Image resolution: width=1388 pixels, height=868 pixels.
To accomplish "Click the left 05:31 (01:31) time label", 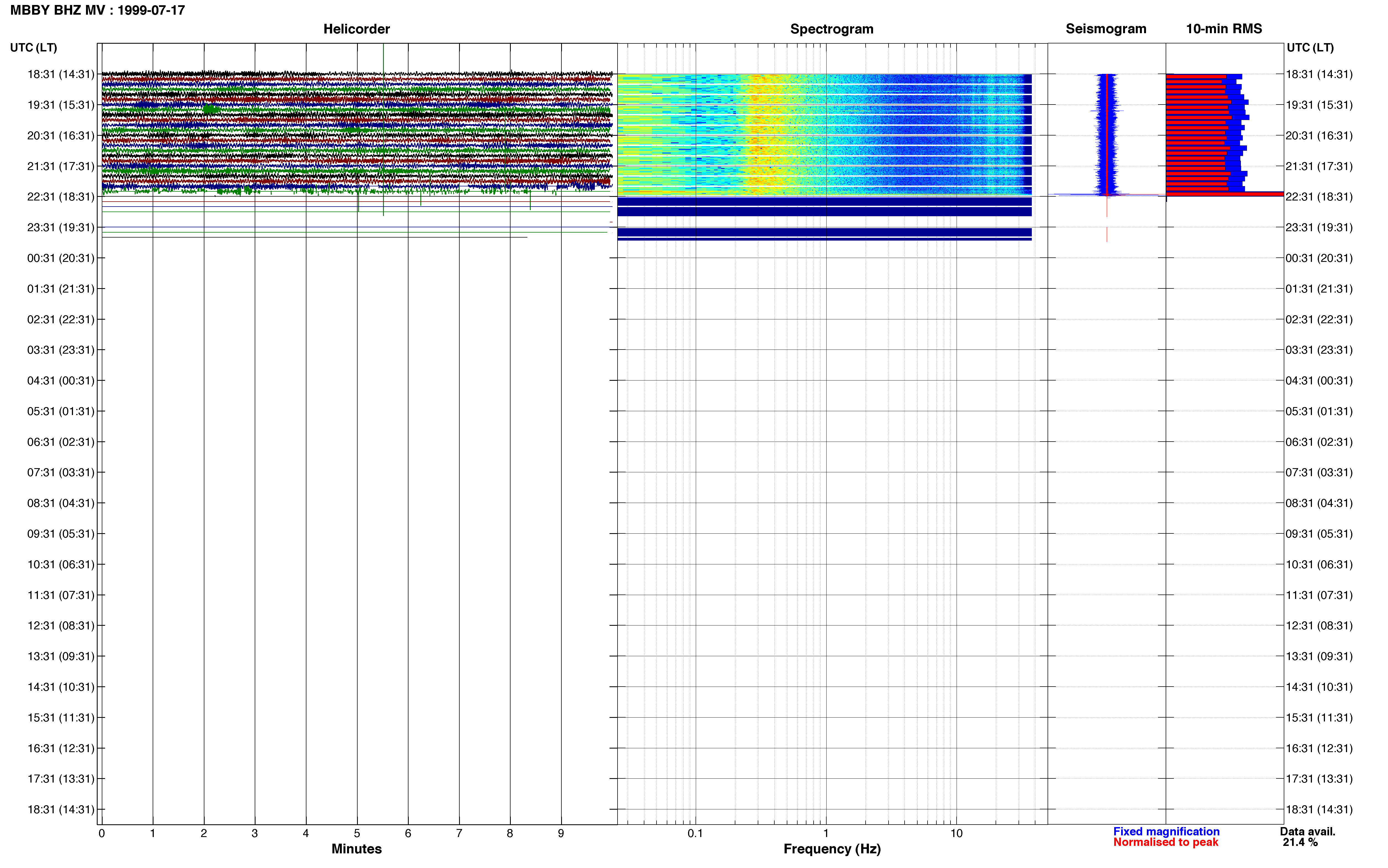I will click(x=61, y=411).
